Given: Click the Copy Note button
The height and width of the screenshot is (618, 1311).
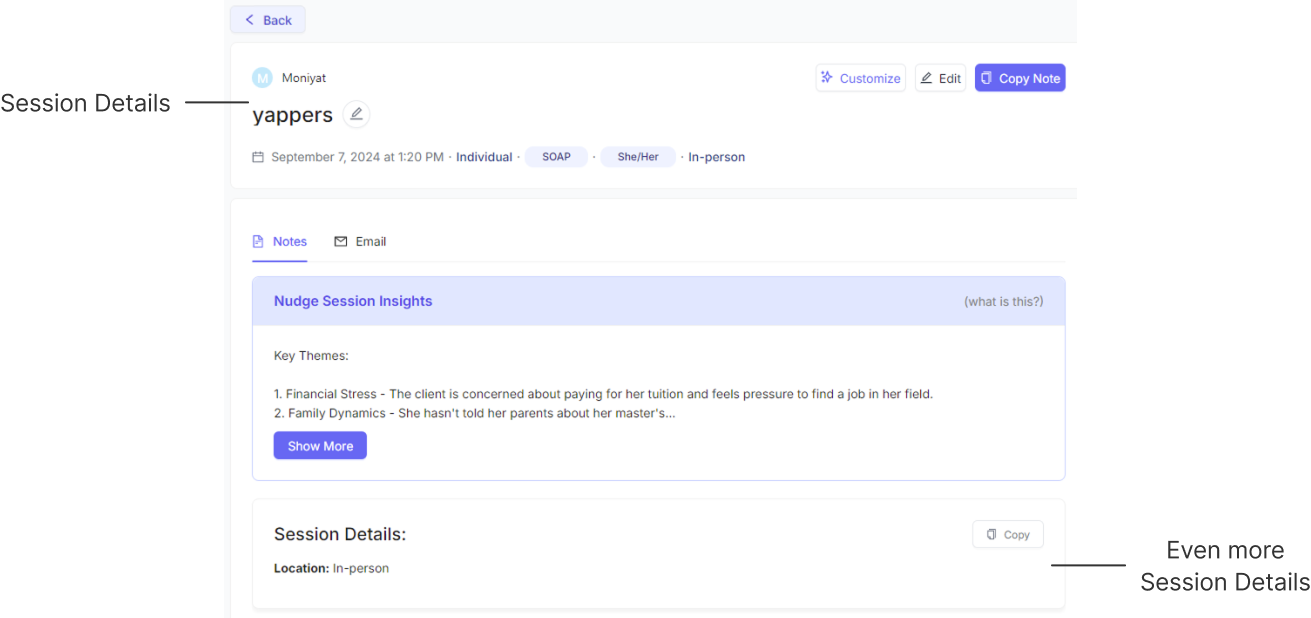Looking at the screenshot, I should pyautogui.click(x=1020, y=77).
